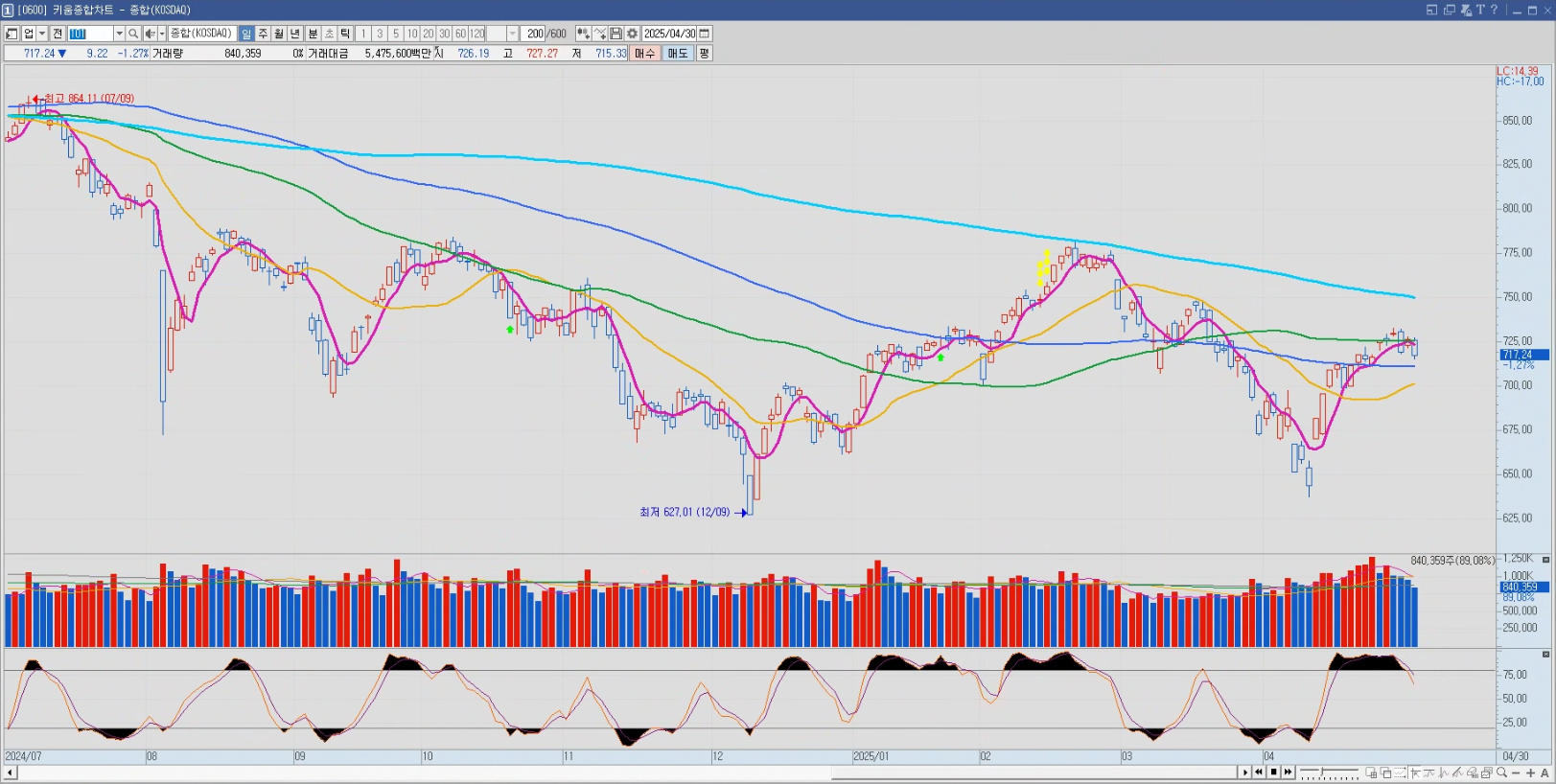This screenshot has height=784, width=1556.
Task: Open the interval number dropdown arrow
Action: coord(512,34)
